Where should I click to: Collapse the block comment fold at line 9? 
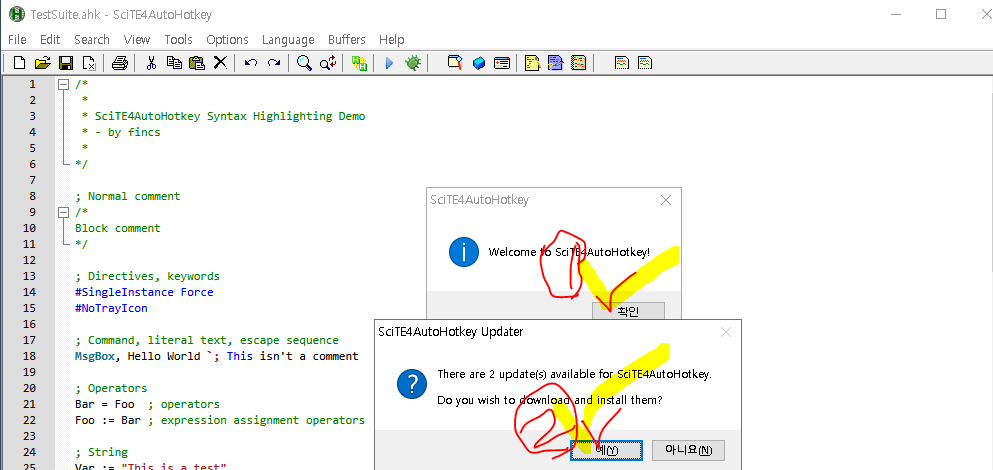[63, 212]
